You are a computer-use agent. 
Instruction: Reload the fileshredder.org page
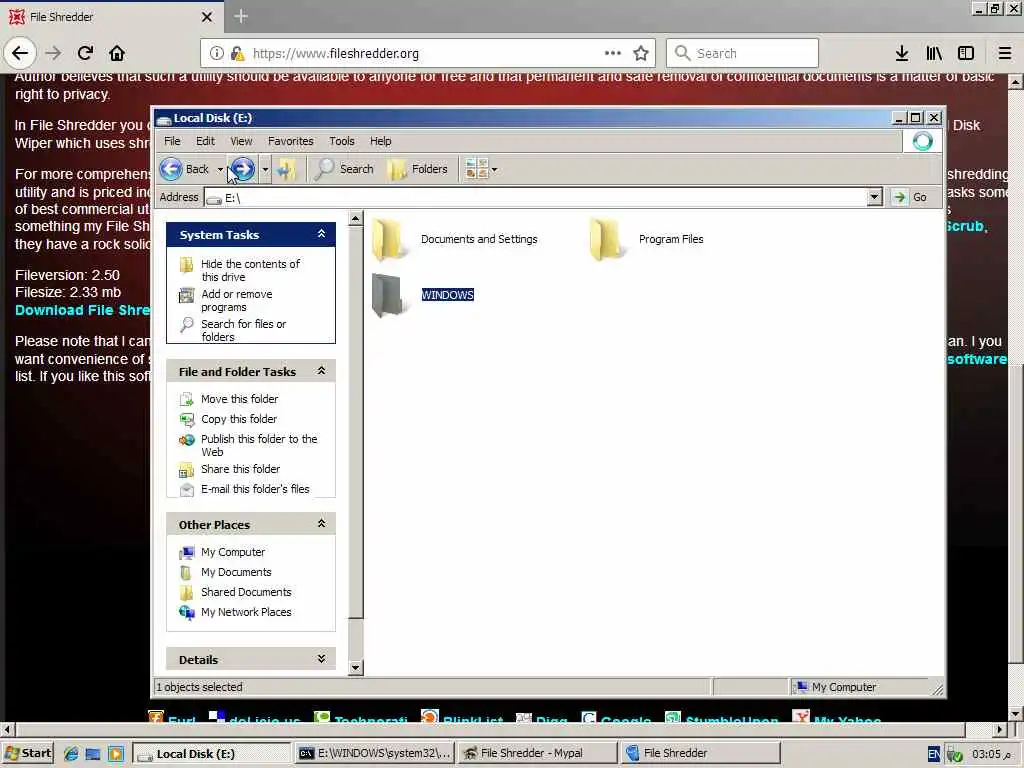pos(85,53)
